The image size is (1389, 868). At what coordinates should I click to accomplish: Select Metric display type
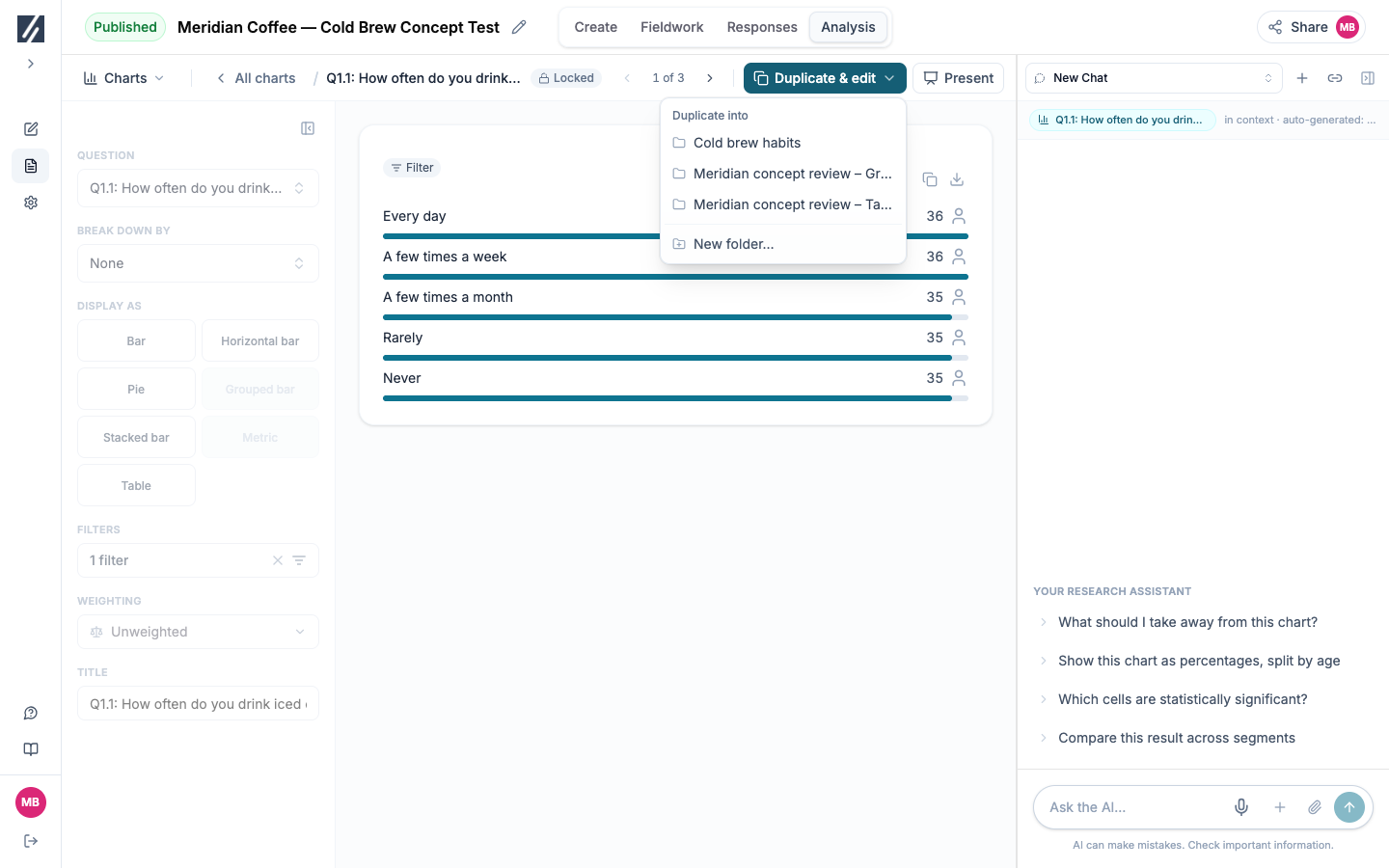[260, 437]
